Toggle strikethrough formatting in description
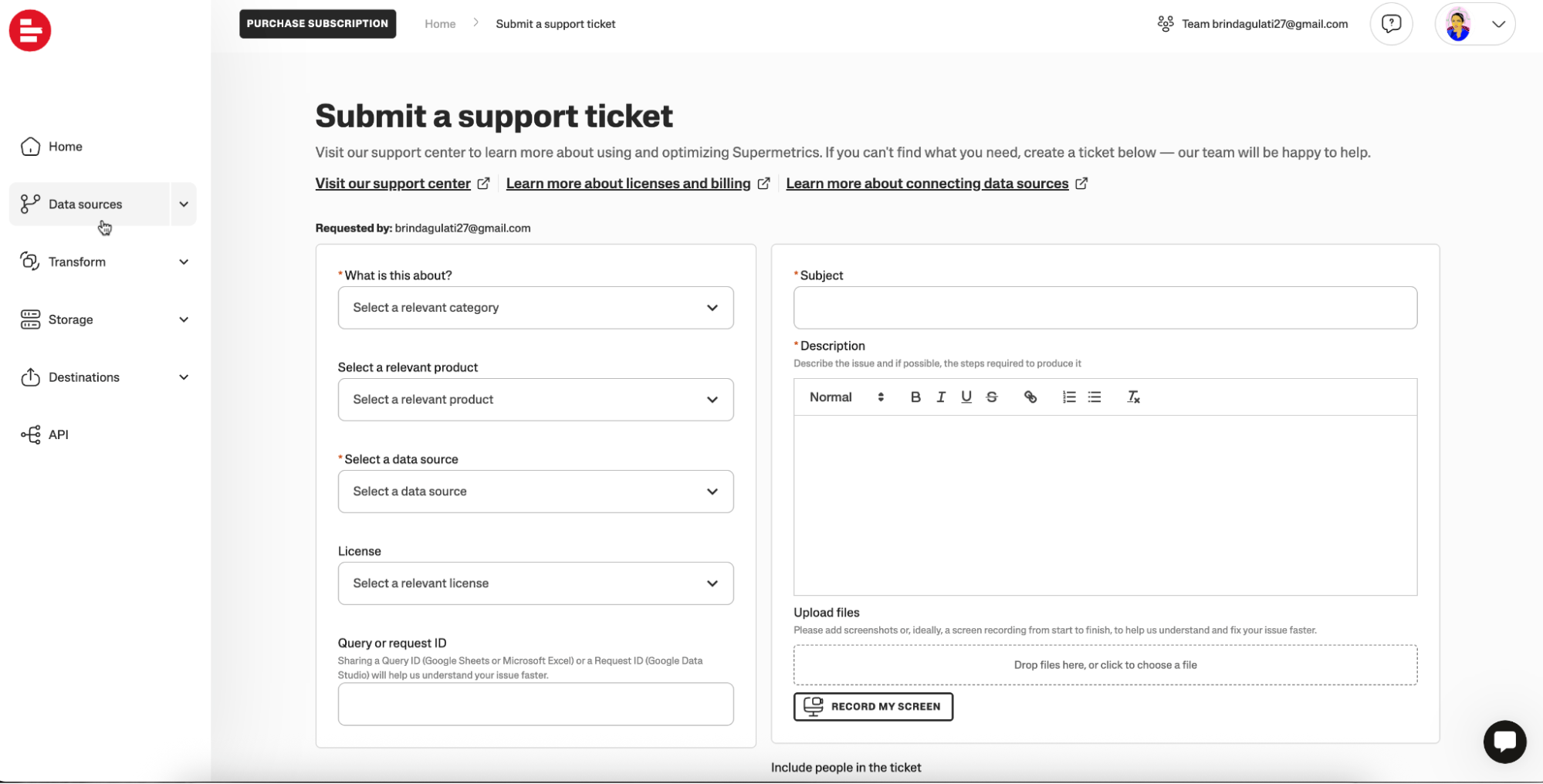Screen dimensions: 1543x784 (992, 397)
